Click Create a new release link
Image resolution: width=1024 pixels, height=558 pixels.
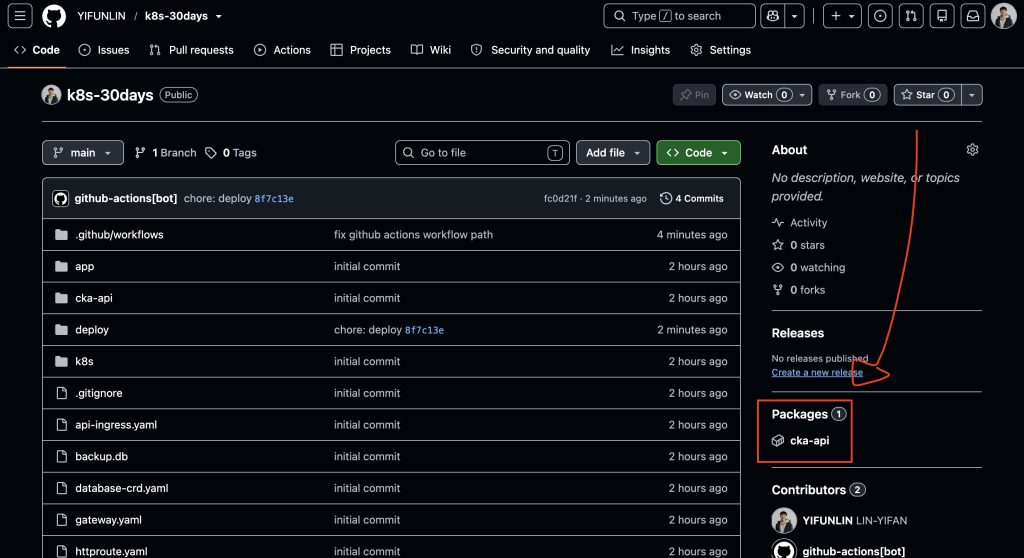tap(817, 372)
